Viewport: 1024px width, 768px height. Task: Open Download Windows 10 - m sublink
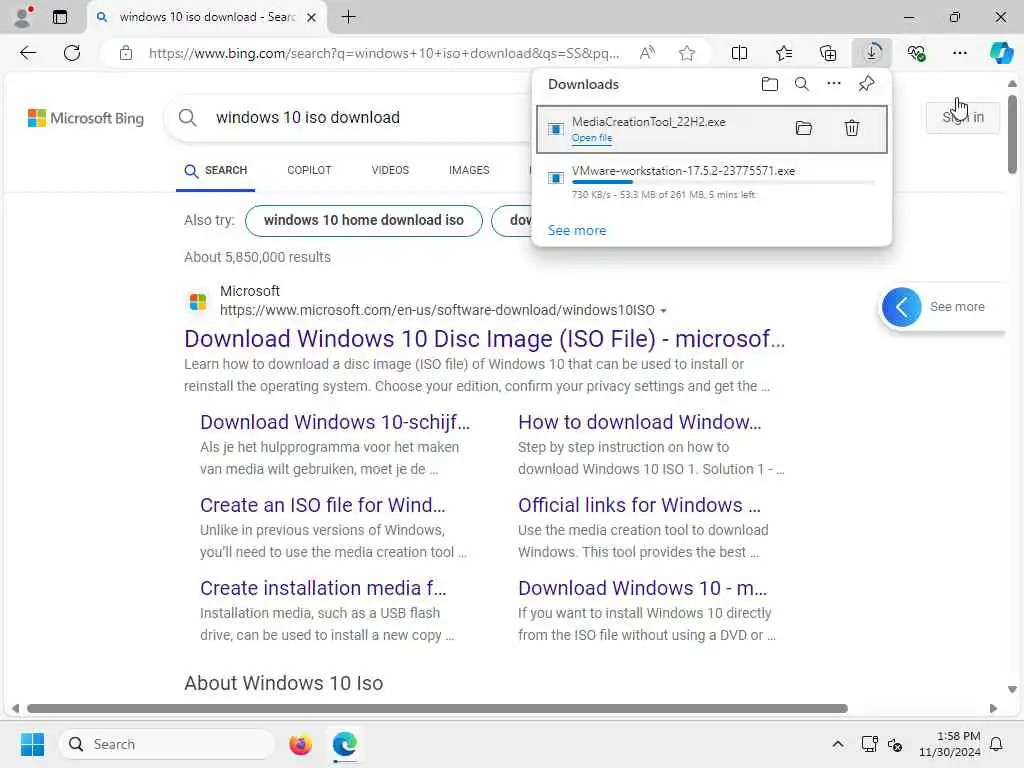(x=643, y=588)
